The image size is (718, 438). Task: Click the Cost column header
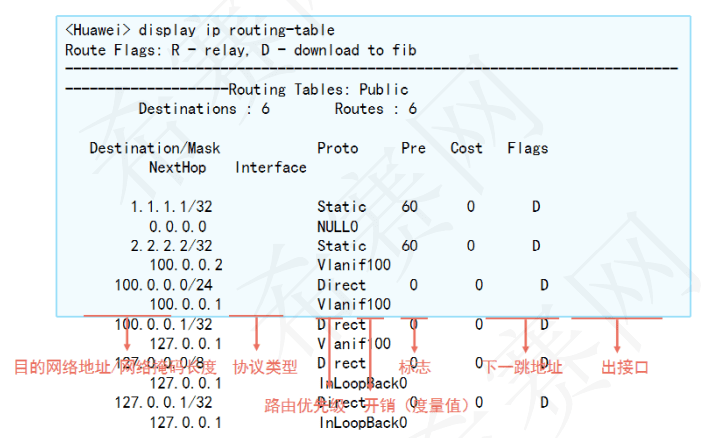click(x=466, y=148)
